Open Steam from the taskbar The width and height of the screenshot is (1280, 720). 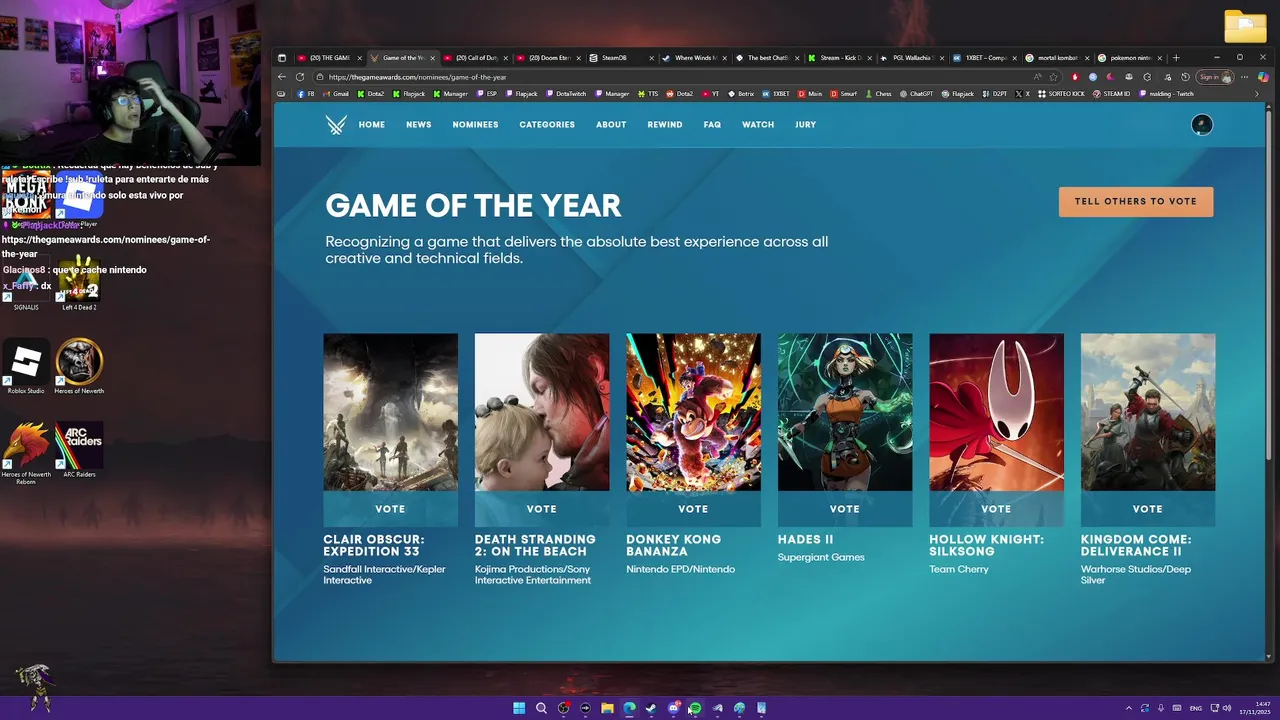pos(651,708)
